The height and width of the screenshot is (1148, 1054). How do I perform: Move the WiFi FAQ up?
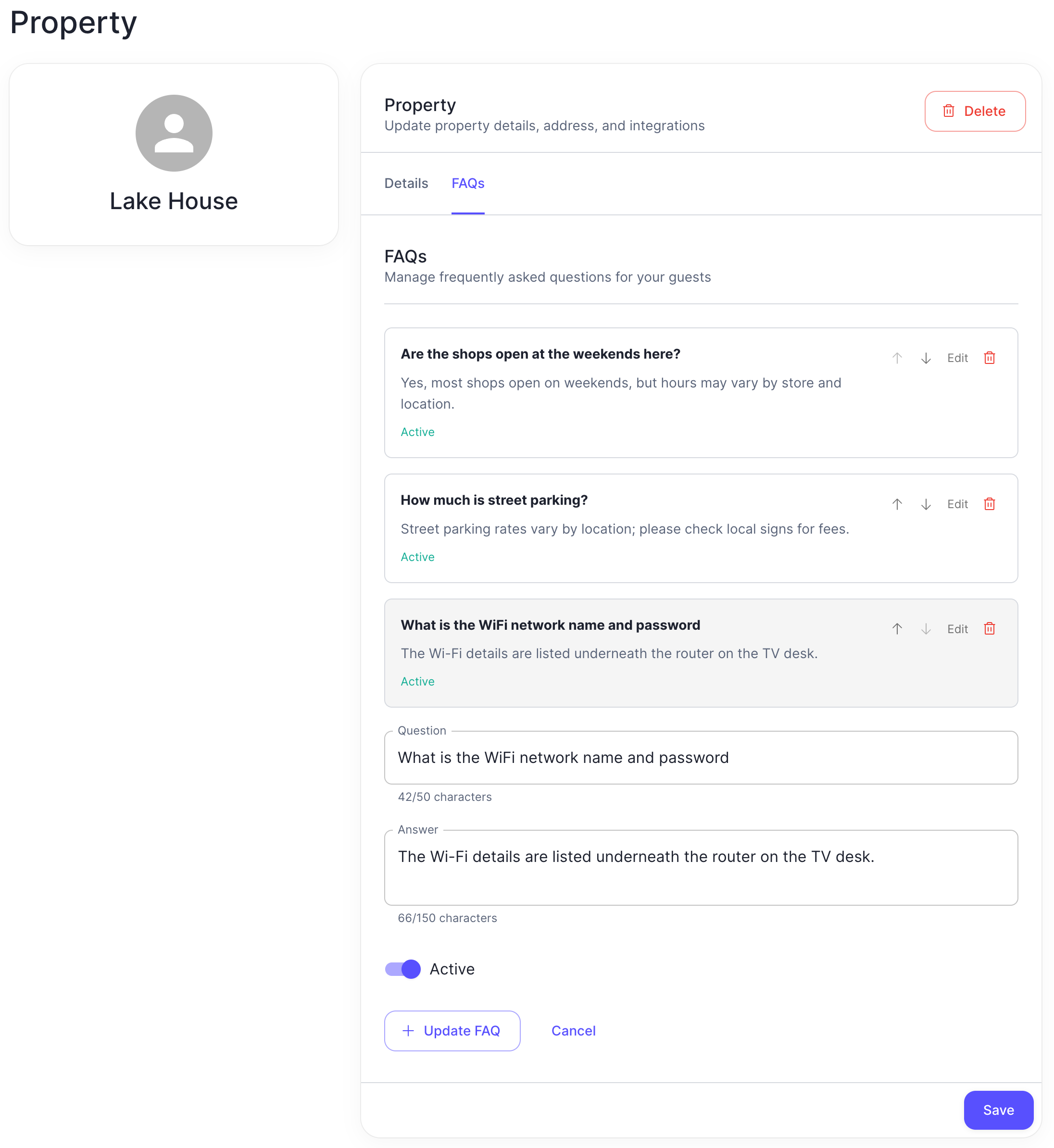coord(897,628)
